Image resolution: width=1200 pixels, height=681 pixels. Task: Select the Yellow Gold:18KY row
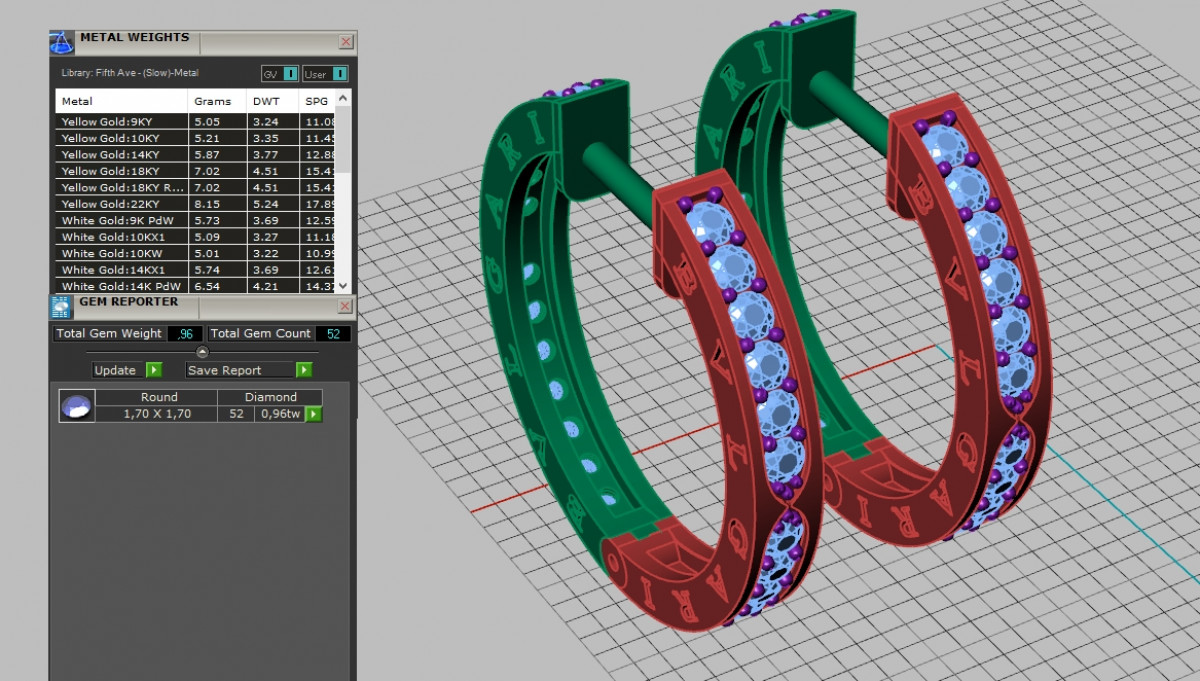coord(120,171)
